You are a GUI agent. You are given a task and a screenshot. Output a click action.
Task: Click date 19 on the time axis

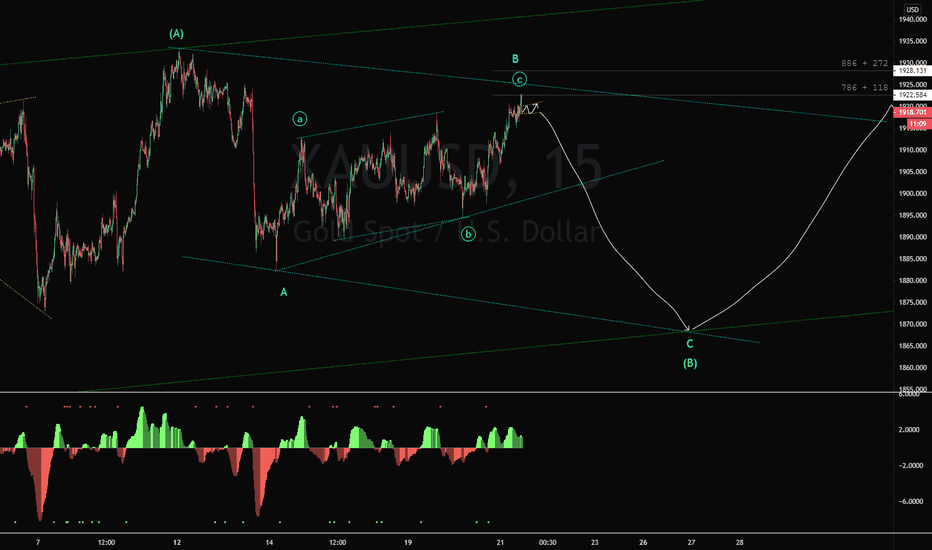tap(408, 542)
